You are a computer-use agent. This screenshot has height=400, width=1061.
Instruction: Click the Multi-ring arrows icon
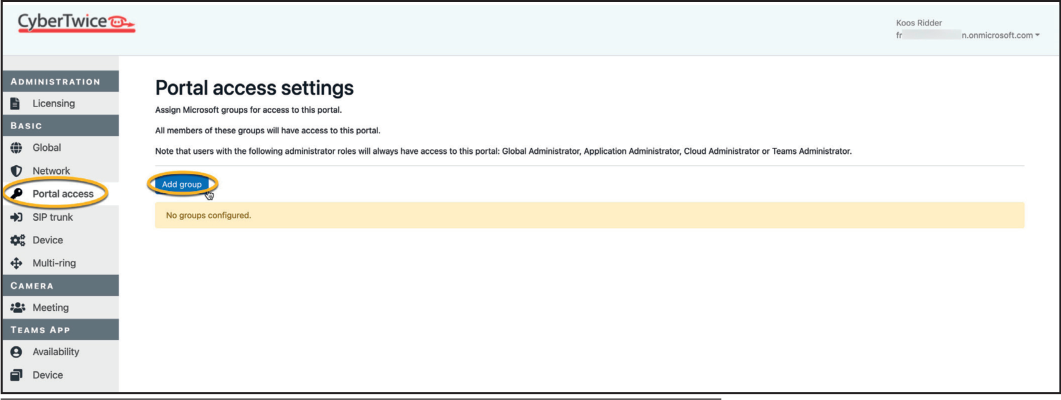pyautogui.click(x=17, y=263)
